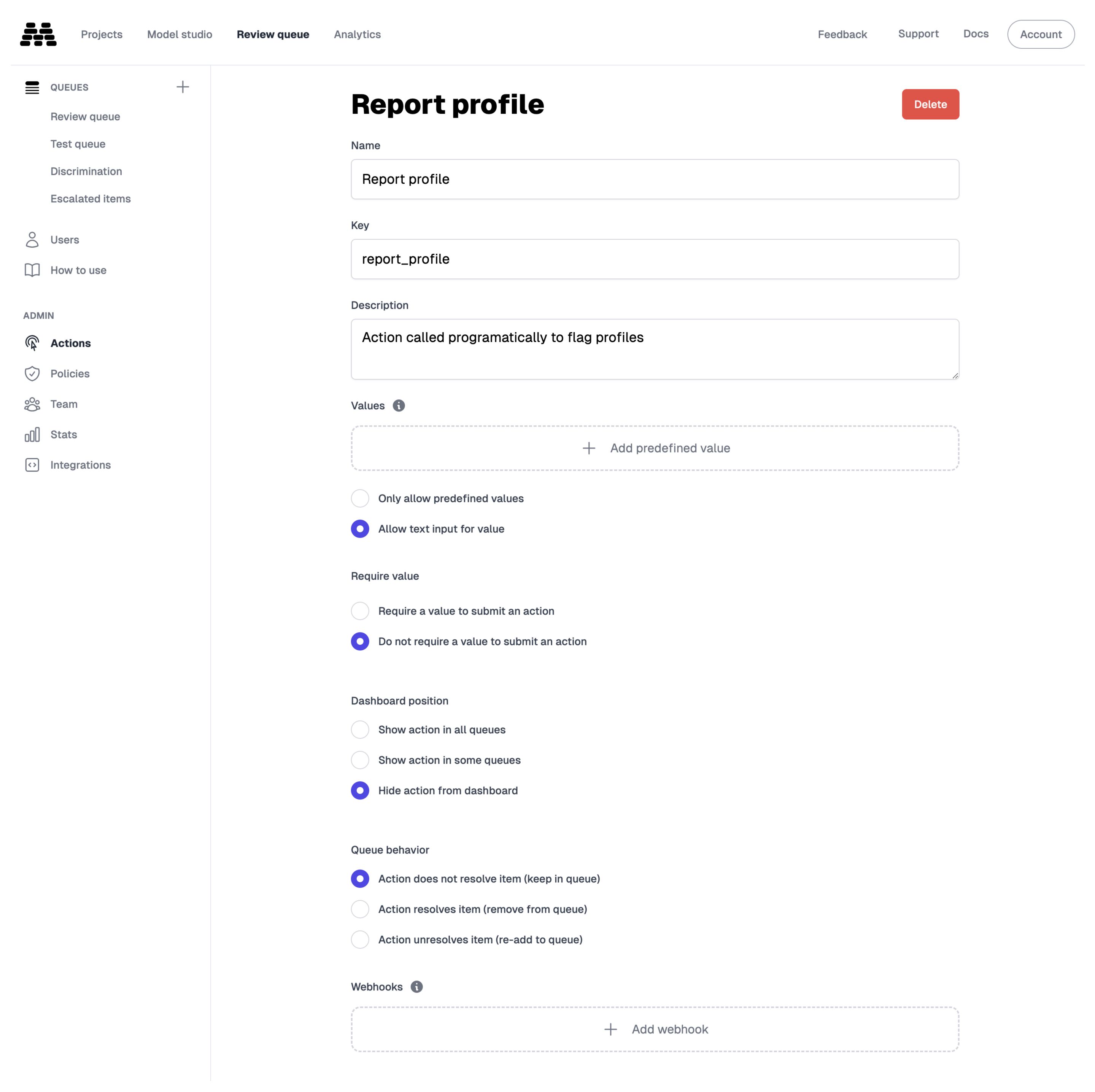Click the Values info icon
Viewport: 1095px width, 1092px height.
point(399,406)
